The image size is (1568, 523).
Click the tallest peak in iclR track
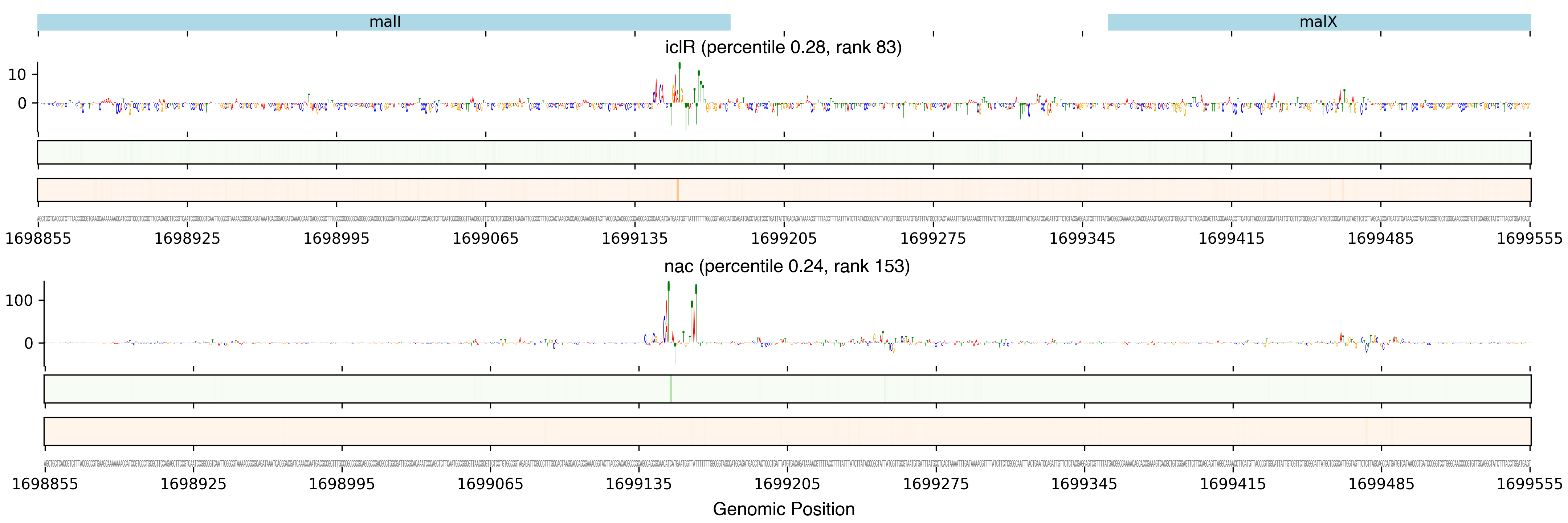[679, 66]
